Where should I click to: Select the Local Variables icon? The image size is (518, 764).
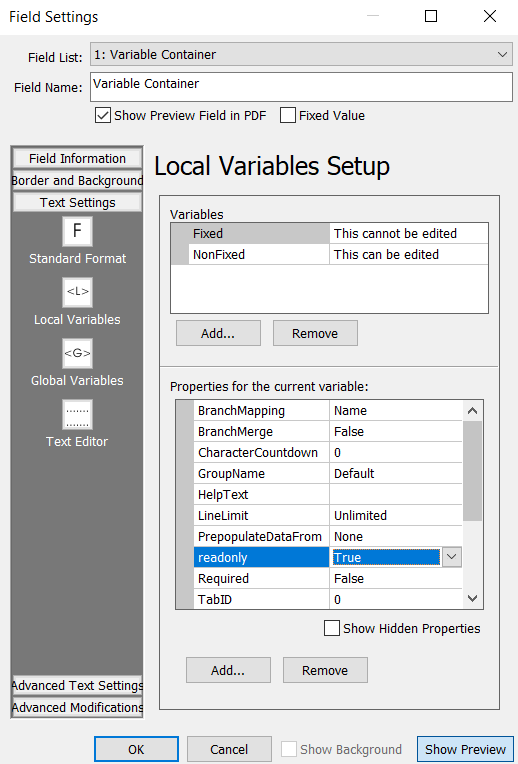77,292
